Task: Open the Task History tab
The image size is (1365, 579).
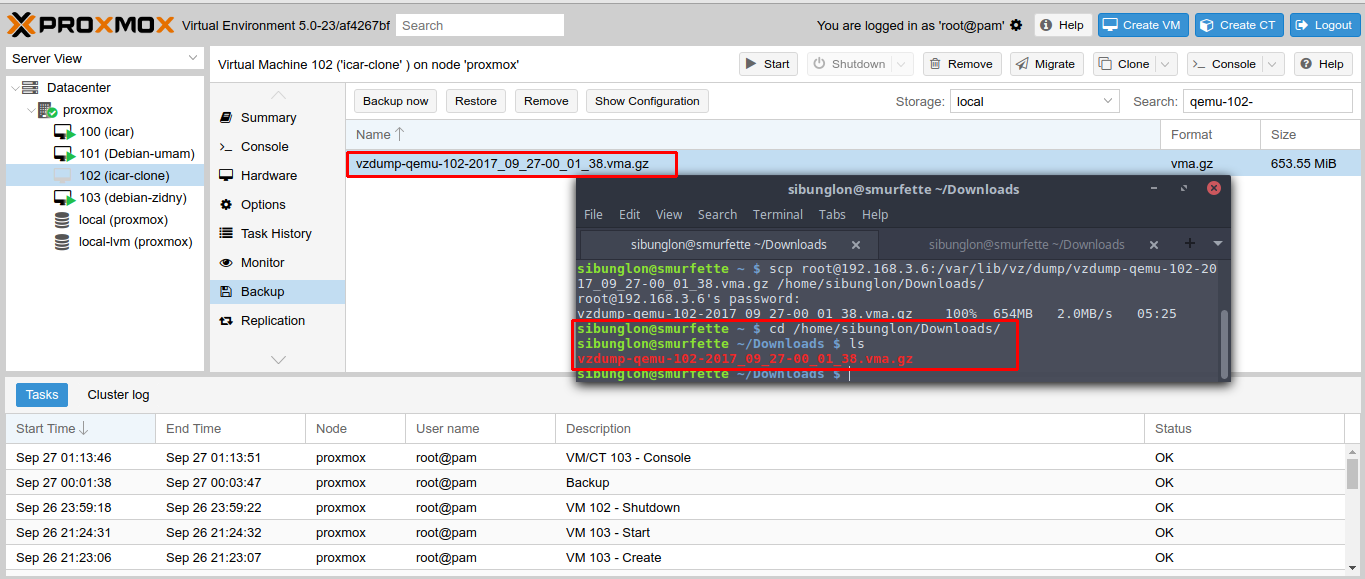Action: pos(278,234)
